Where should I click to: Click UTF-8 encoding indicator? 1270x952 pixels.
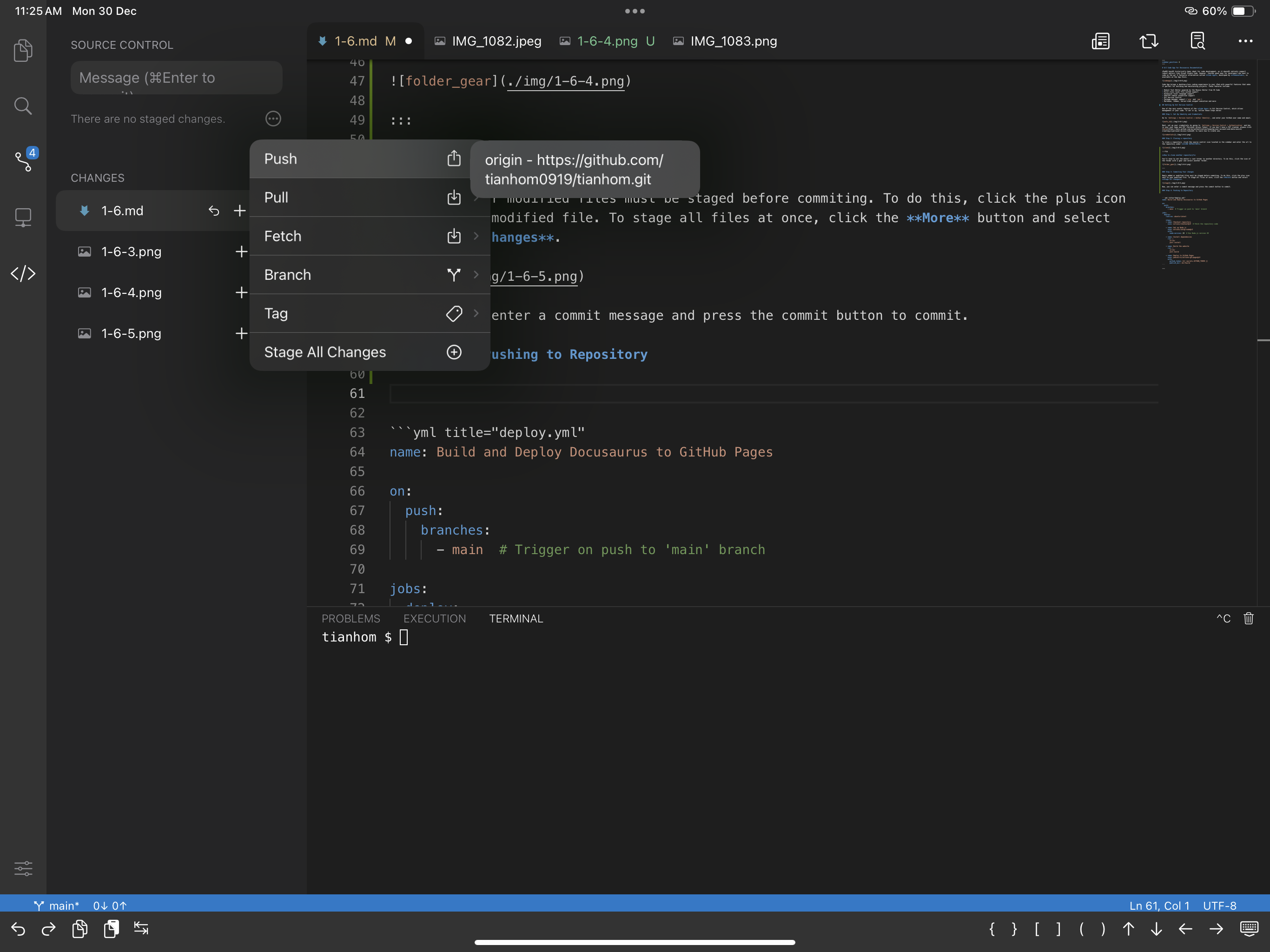tap(1219, 906)
